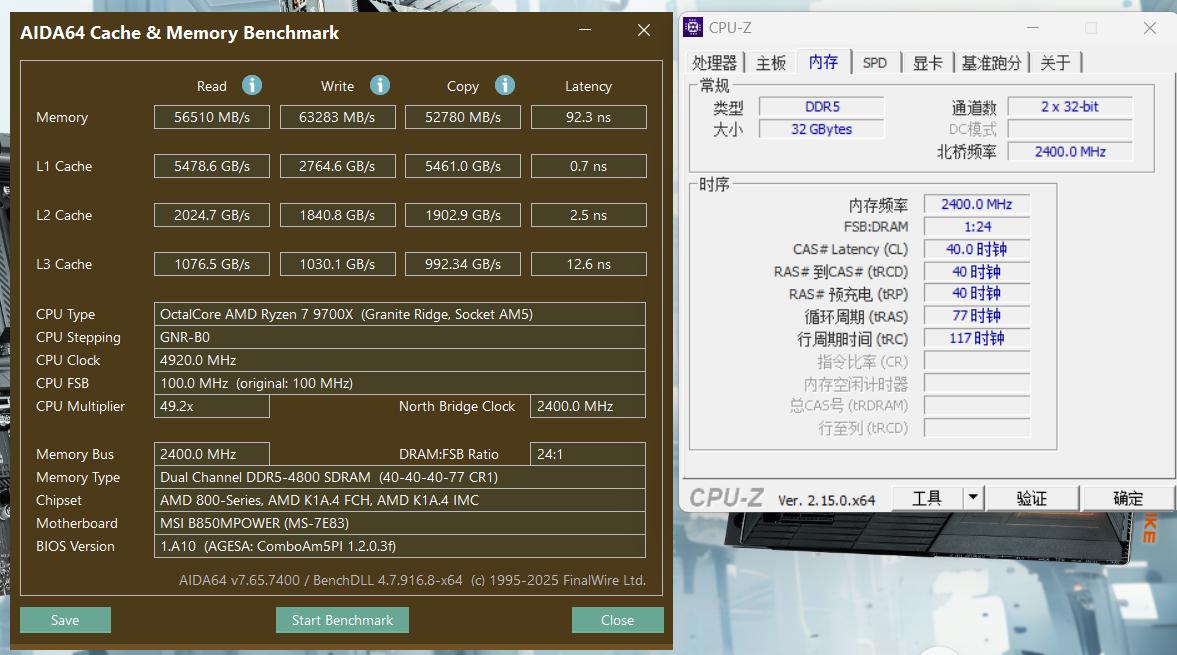Click the 工具 button in CPU-Z
1177x655 pixels.
pyautogui.click(x=927, y=497)
